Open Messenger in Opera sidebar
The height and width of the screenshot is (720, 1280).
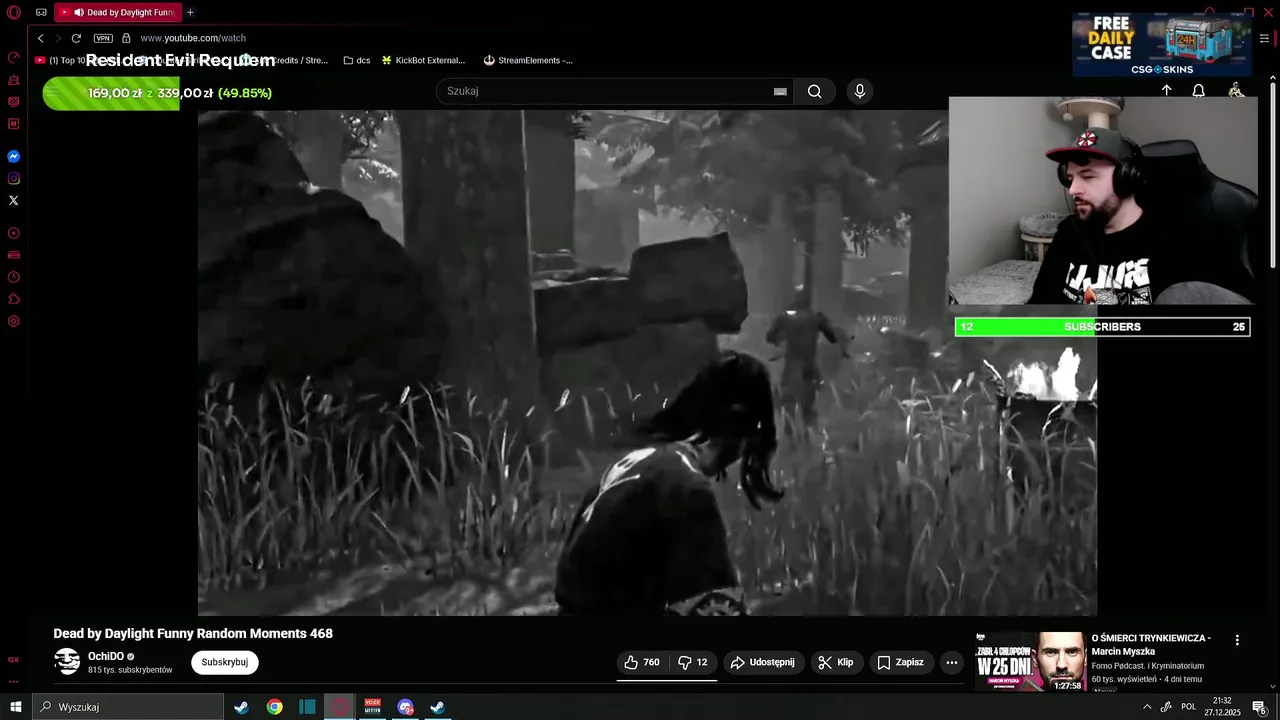click(x=14, y=157)
